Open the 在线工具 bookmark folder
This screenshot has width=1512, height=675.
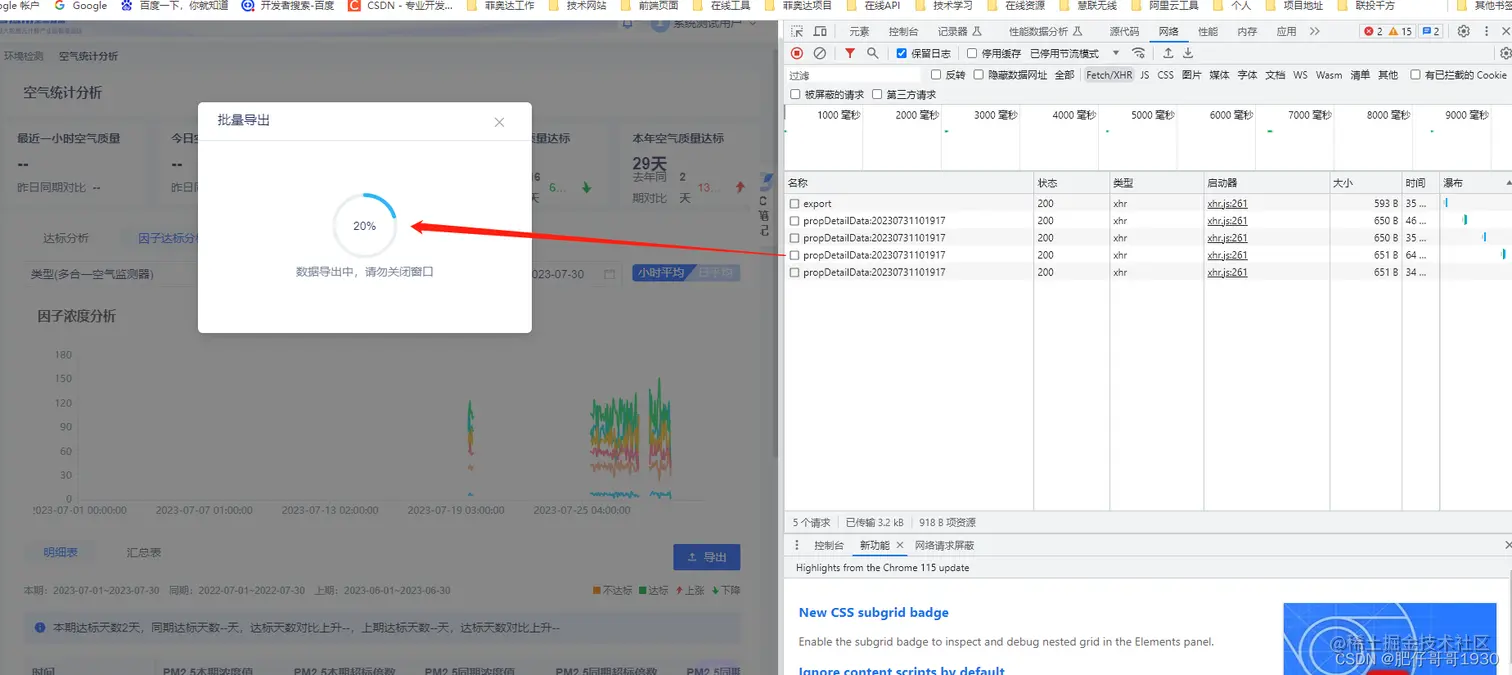(x=721, y=6)
